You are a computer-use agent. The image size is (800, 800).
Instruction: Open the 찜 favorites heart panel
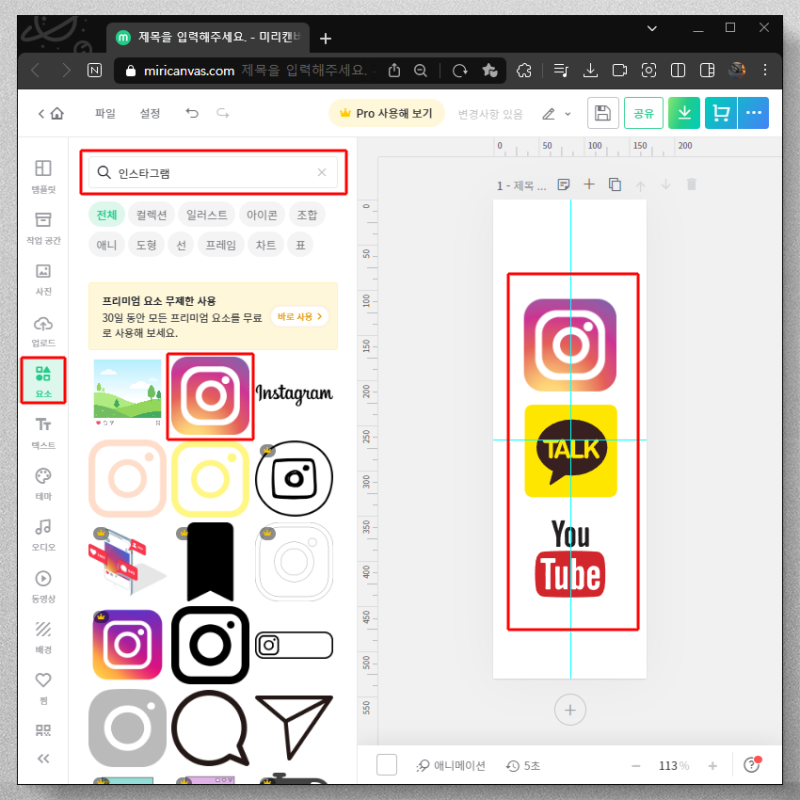(x=43, y=688)
